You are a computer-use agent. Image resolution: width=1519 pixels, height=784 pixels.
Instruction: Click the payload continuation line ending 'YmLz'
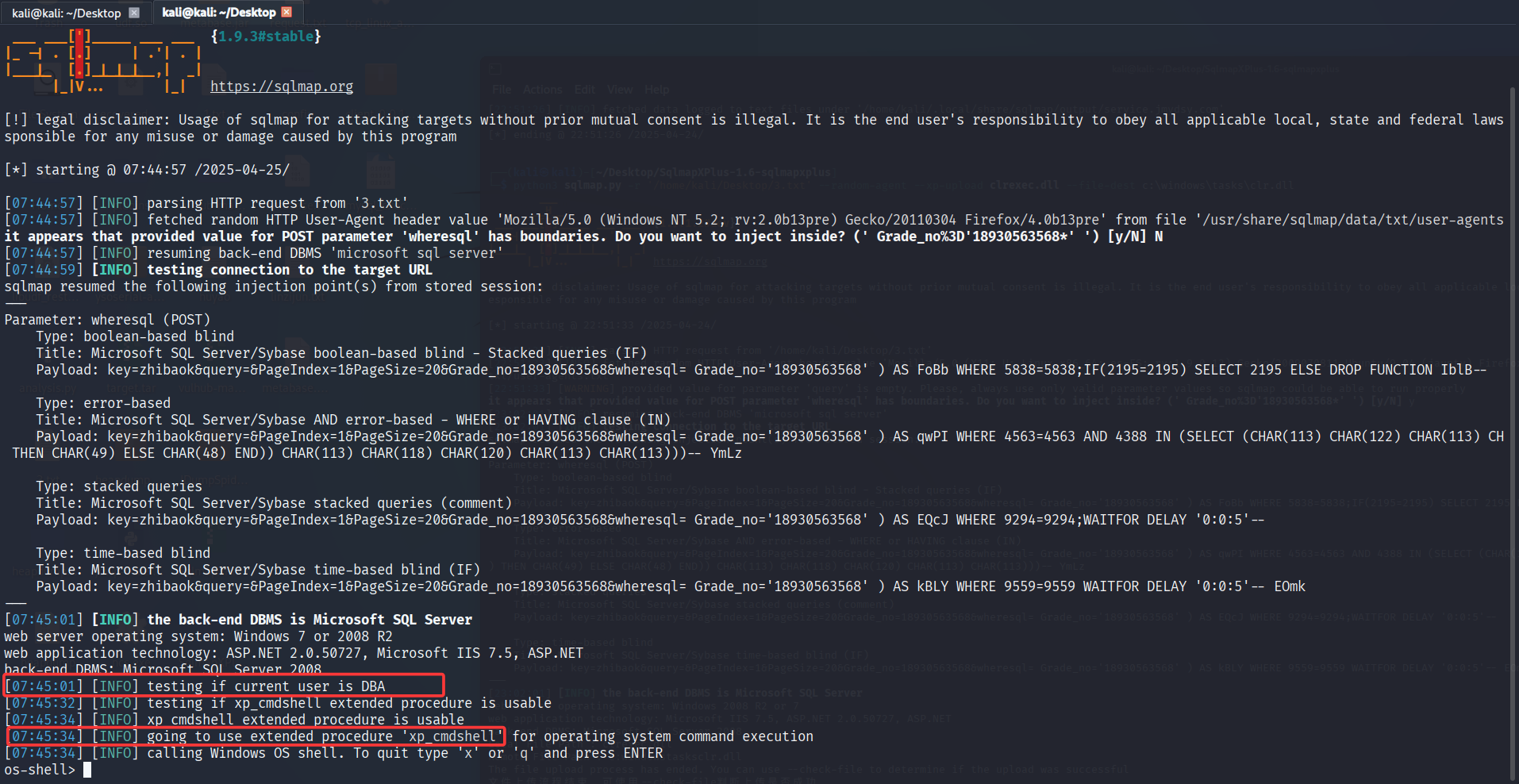tap(377, 453)
